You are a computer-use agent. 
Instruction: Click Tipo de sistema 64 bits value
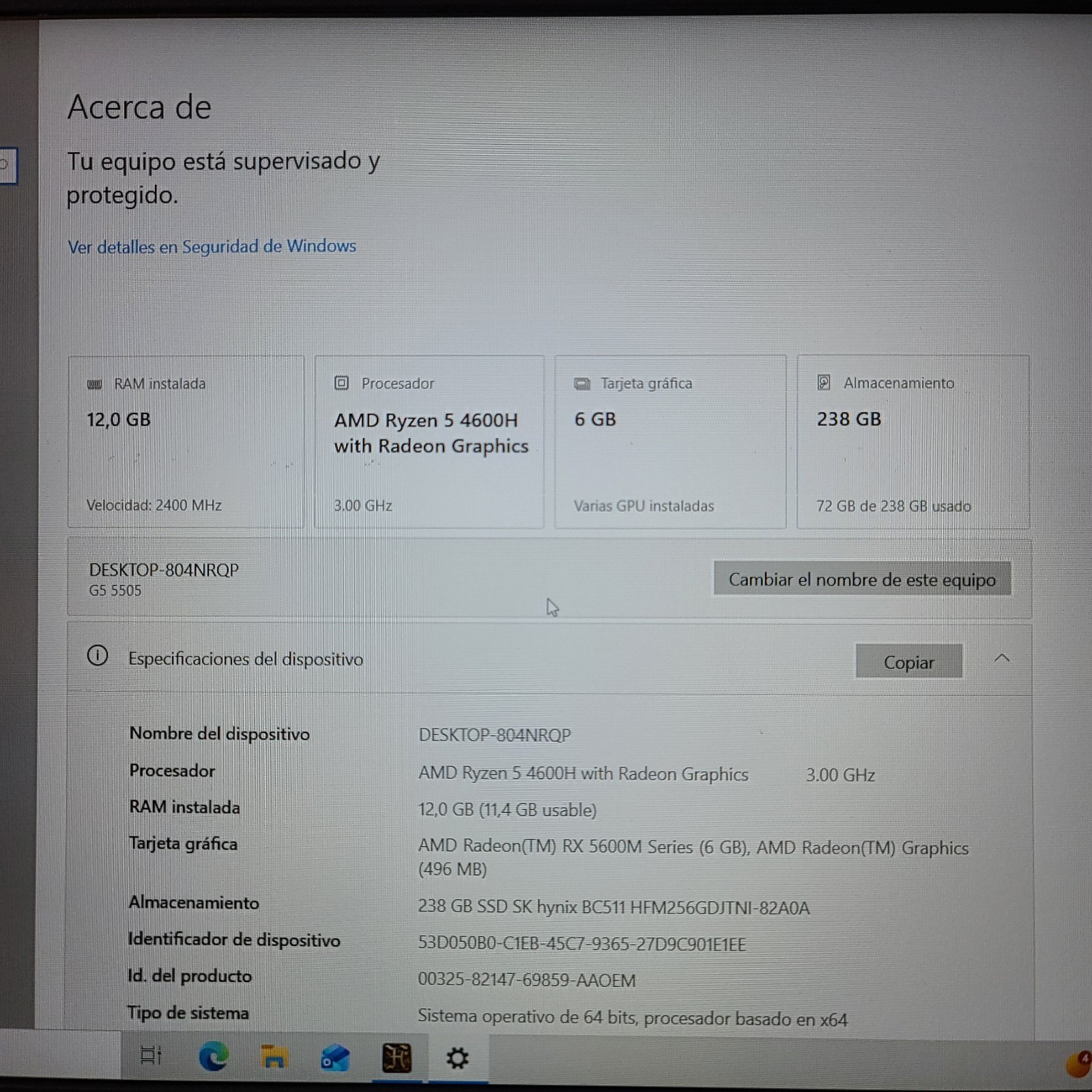[633, 1018]
